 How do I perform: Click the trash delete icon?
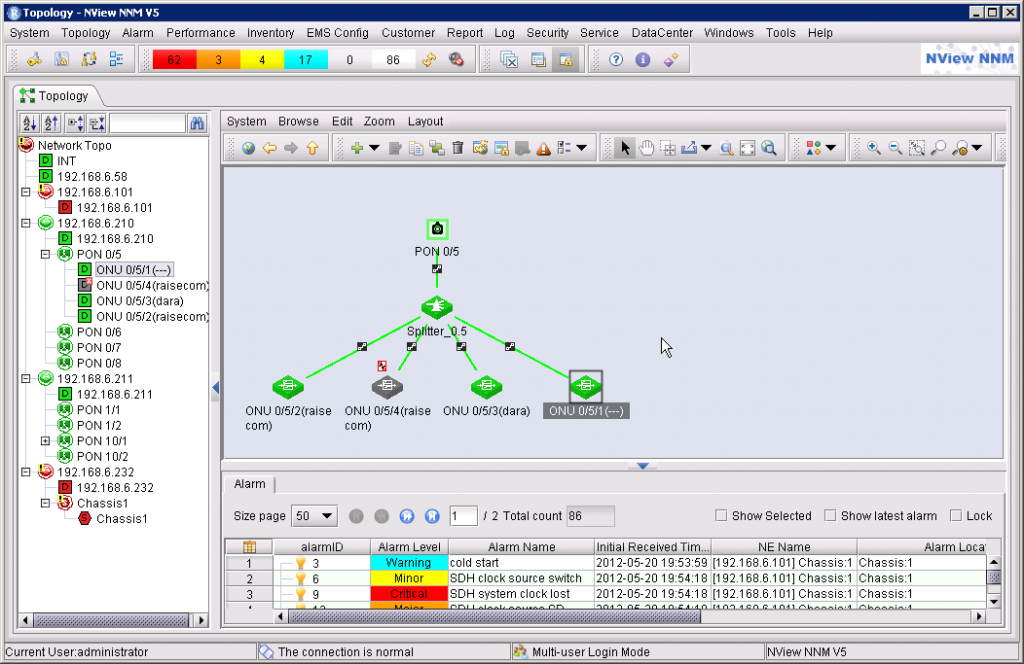pyautogui.click(x=458, y=148)
